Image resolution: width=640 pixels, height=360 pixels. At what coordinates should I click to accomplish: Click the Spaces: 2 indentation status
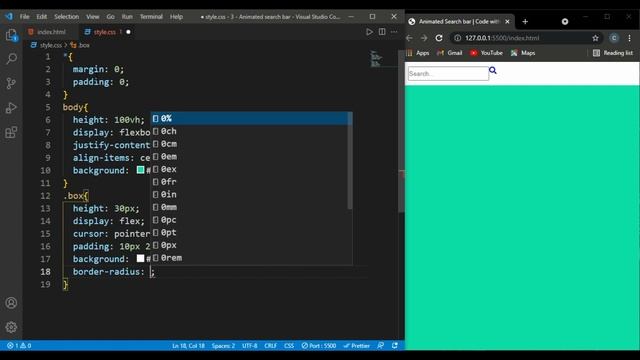(x=223, y=346)
